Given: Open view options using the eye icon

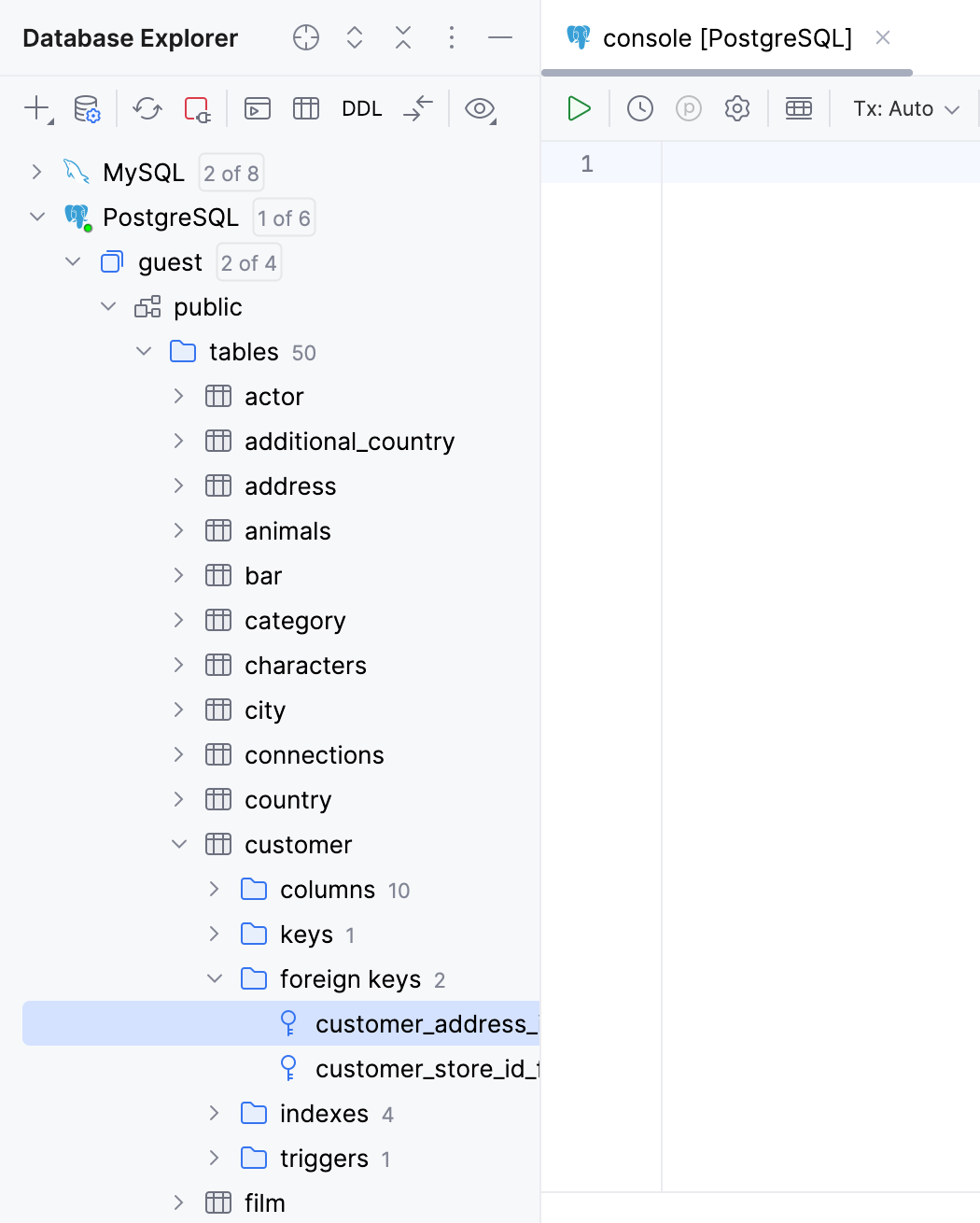Looking at the screenshot, I should 479,109.
